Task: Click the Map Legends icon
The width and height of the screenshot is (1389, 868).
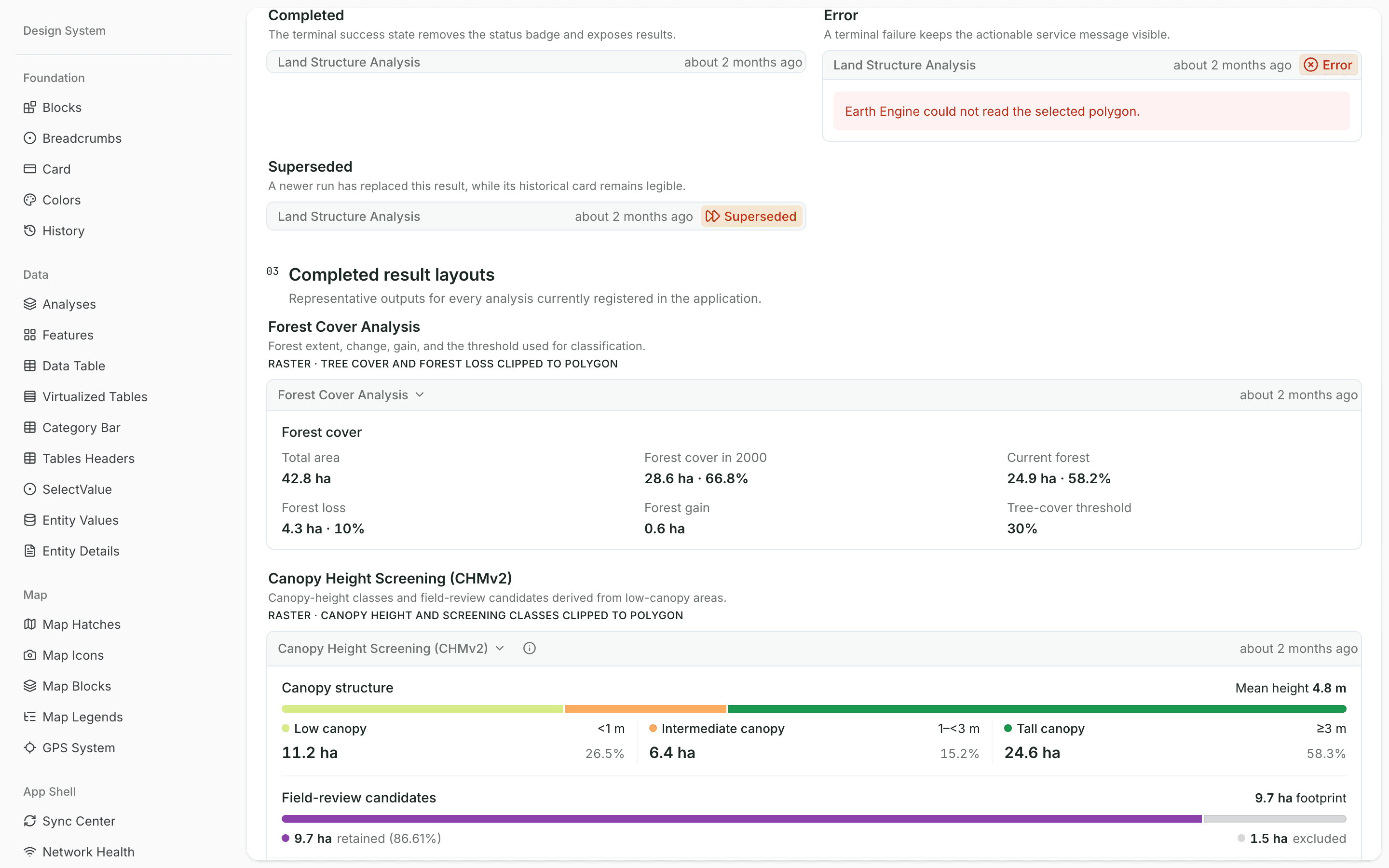Action: point(30,717)
